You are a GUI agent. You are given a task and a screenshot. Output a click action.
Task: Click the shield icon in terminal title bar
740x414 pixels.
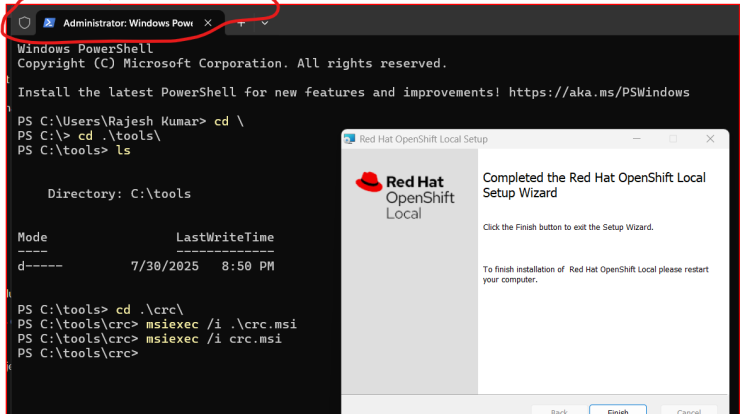point(25,23)
